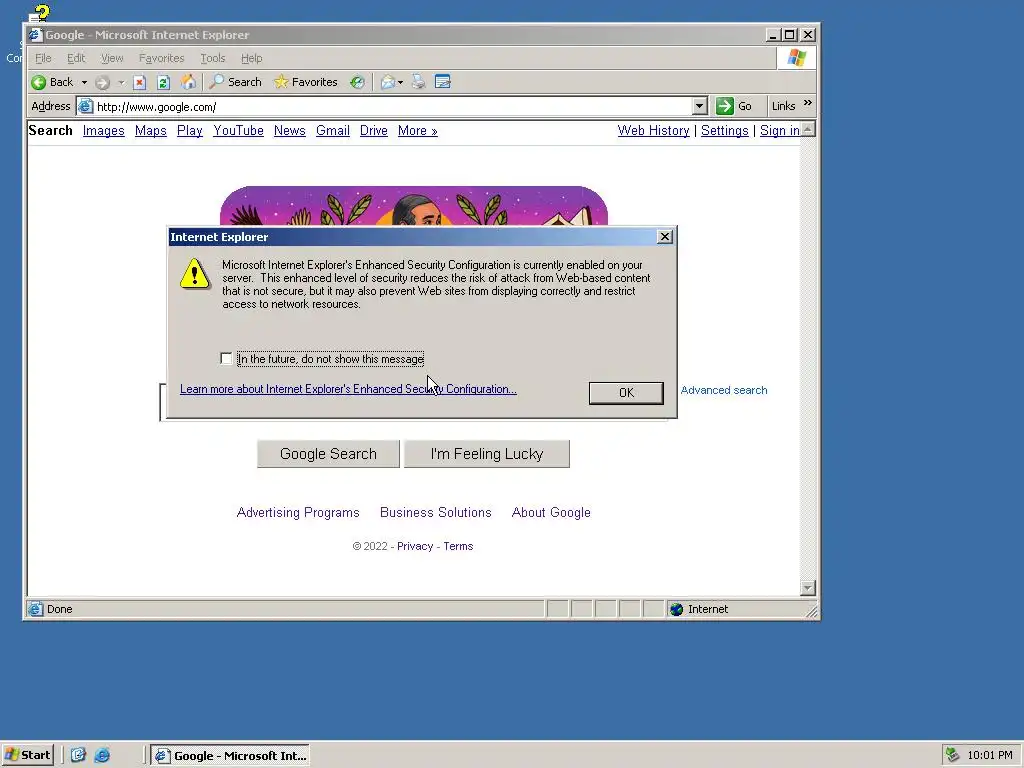Click the page icon in the Address bar
The image size is (1024, 768).
(x=86, y=106)
